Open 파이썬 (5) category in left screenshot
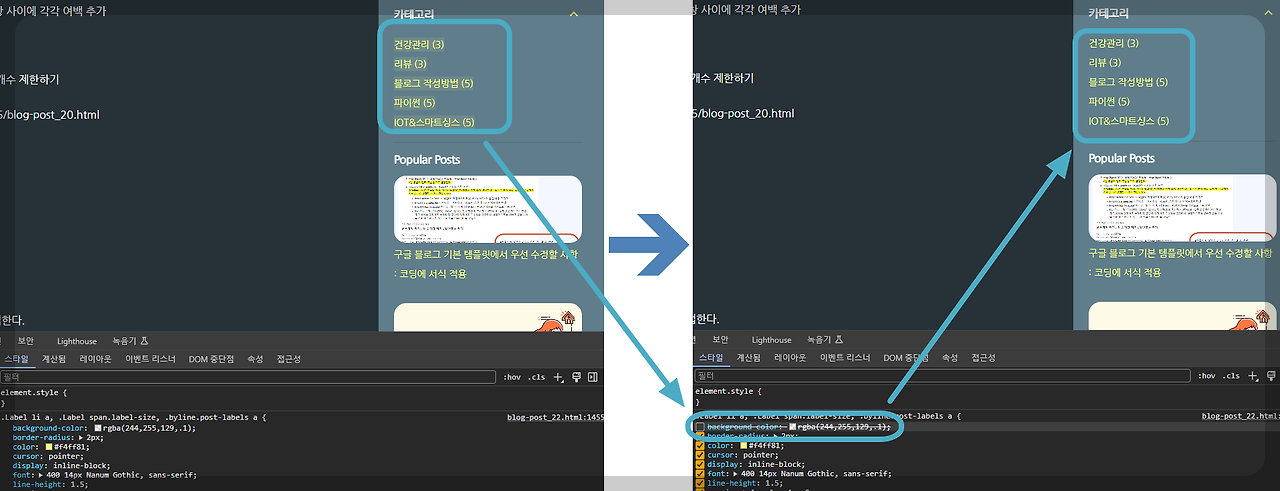Screen dimensions: 1280x491 click(x=414, y=103)
